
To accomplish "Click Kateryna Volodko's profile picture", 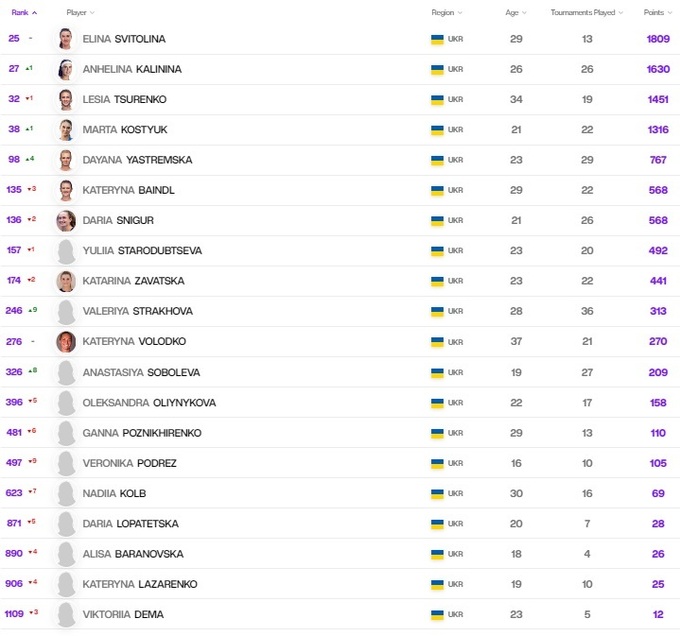I will point(66,342).
